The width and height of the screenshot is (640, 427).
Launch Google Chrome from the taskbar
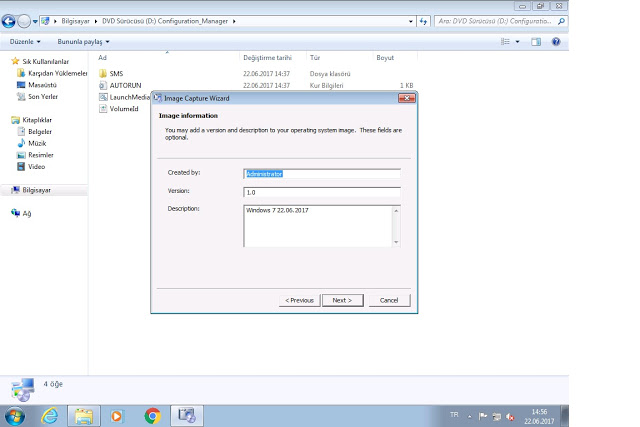point(152,414)
